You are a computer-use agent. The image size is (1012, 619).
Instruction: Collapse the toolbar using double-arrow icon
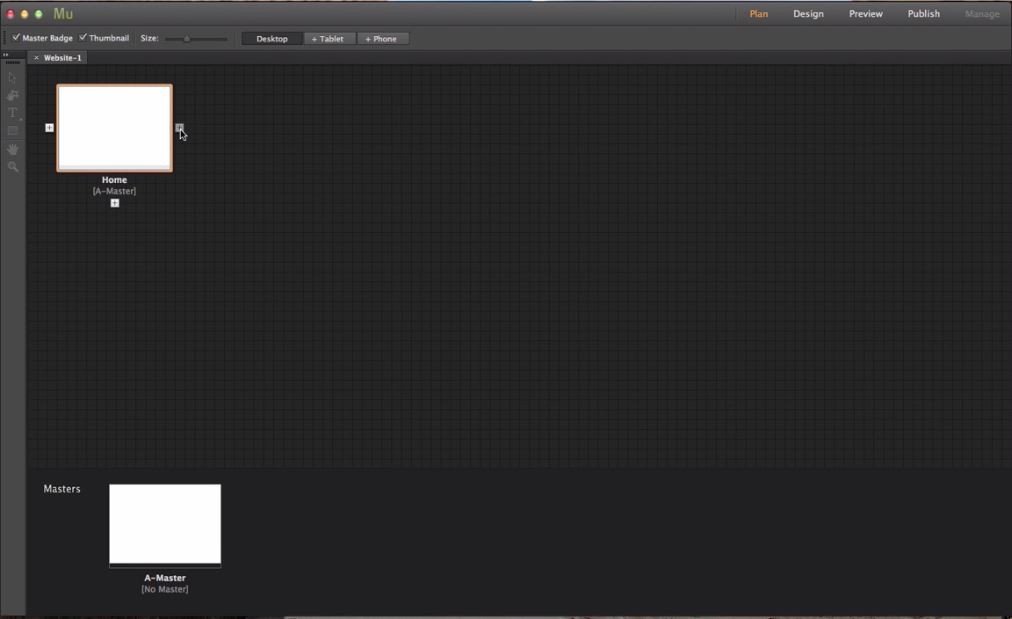5,55
